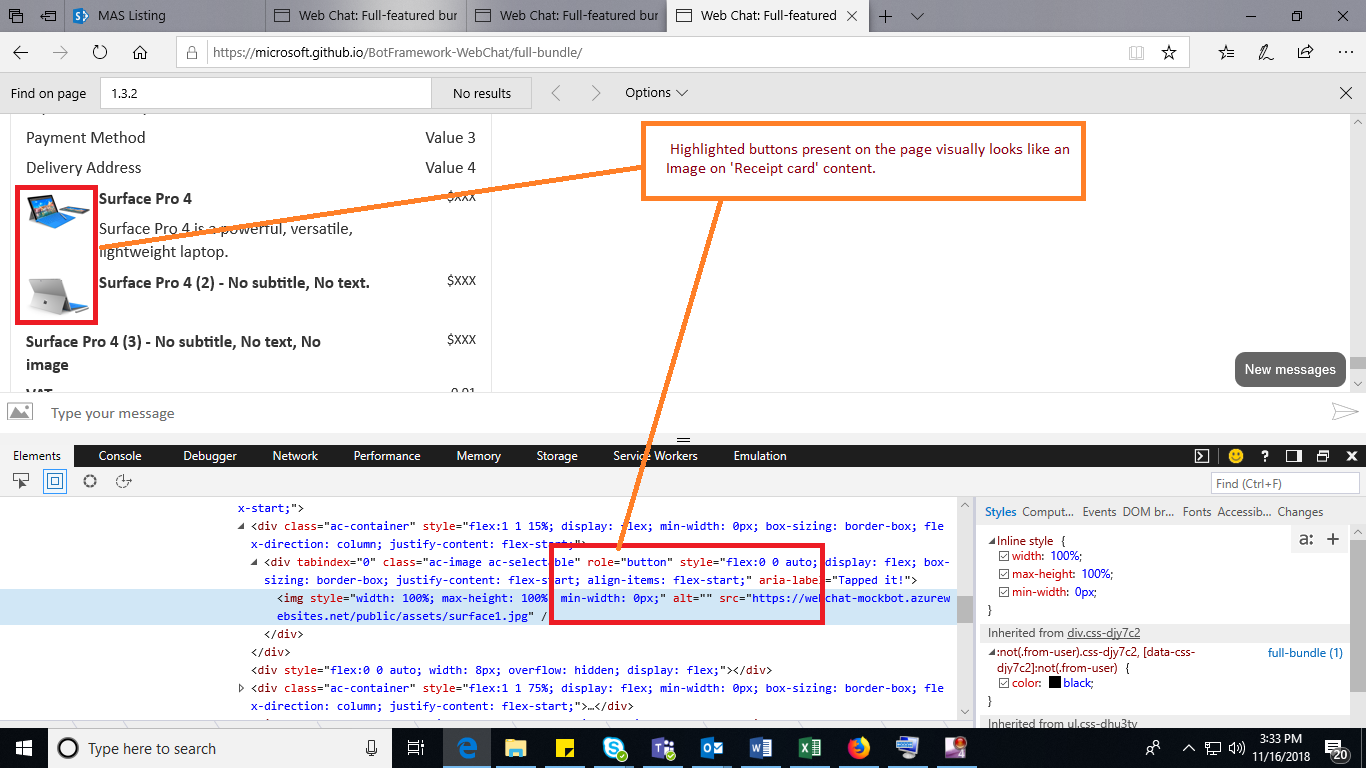Click the New messages button
Image resolution: width=1366 pixels, height=768 pixels.
pyautogui.click(x=1290, y=369)
